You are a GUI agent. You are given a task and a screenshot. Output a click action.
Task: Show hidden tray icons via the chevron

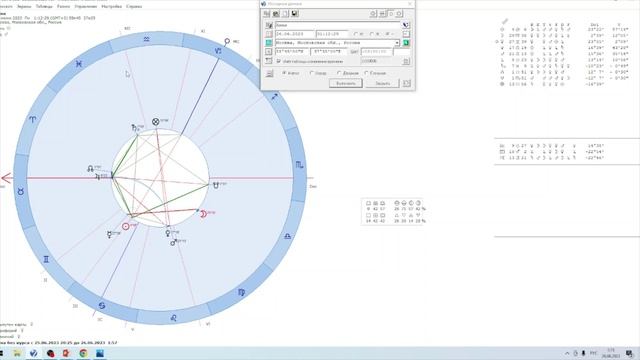coord(567,353)
